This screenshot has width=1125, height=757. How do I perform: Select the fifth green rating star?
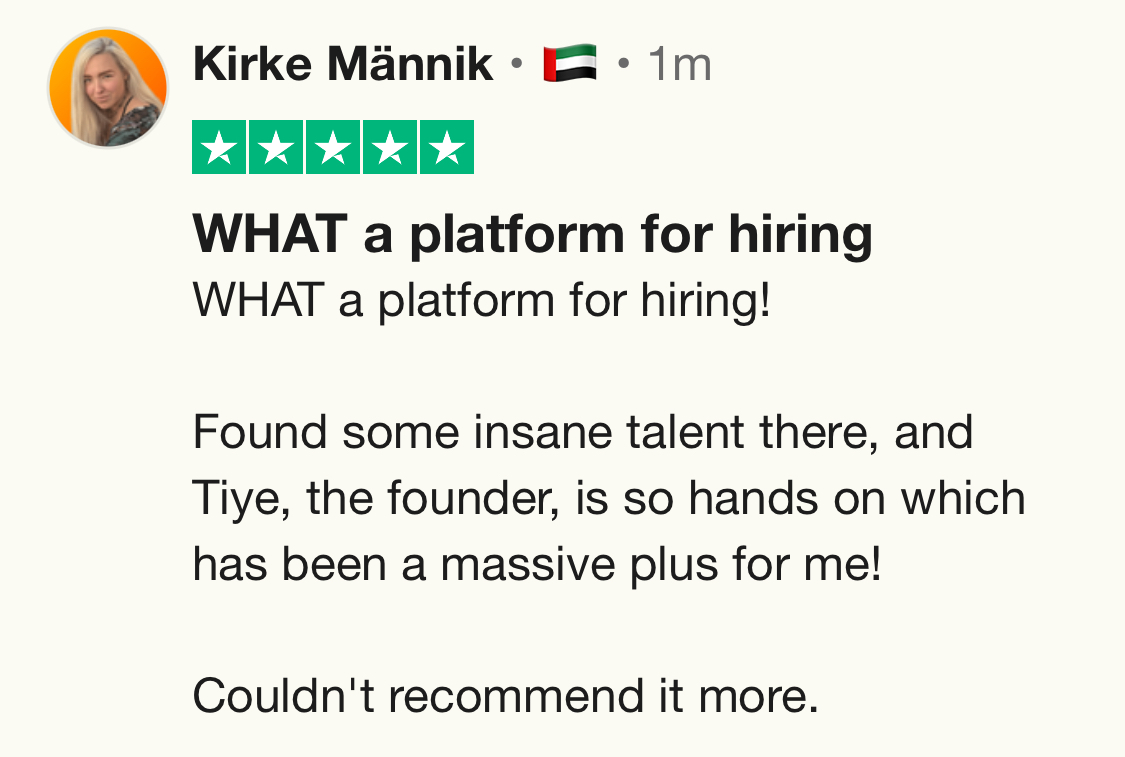tap(446, 148)
